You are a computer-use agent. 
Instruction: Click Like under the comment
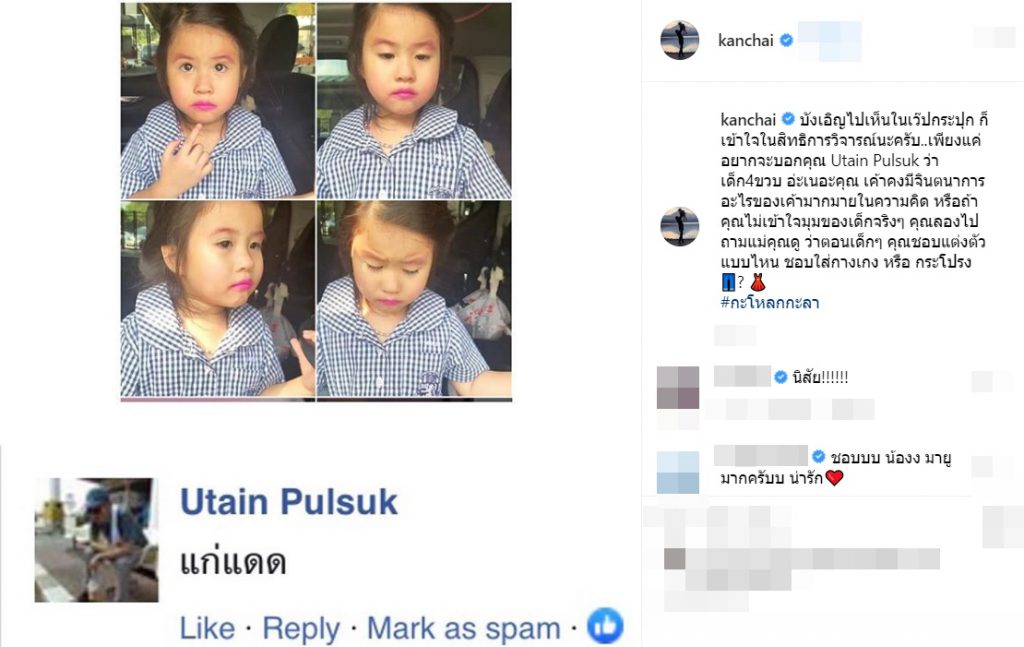(x=207, y=628)
